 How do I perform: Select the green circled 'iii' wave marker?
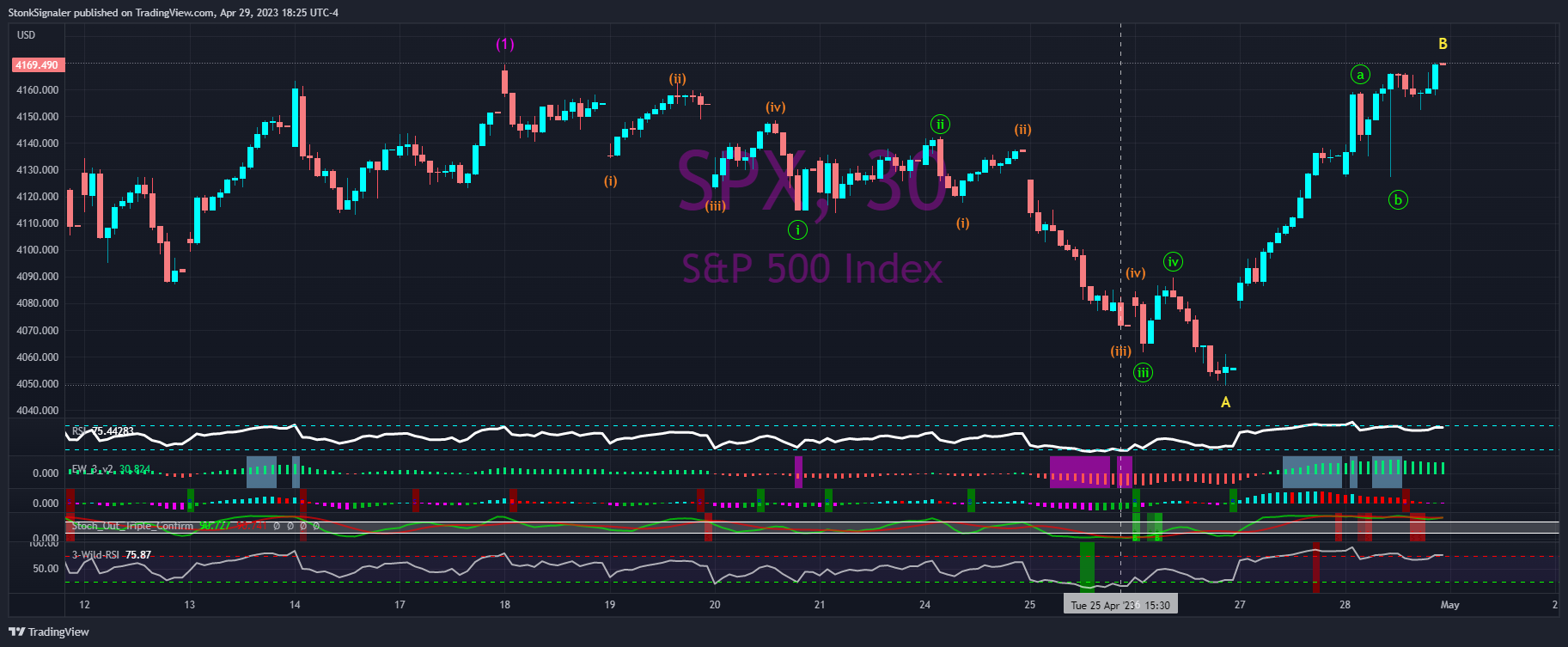[1143, 372]
